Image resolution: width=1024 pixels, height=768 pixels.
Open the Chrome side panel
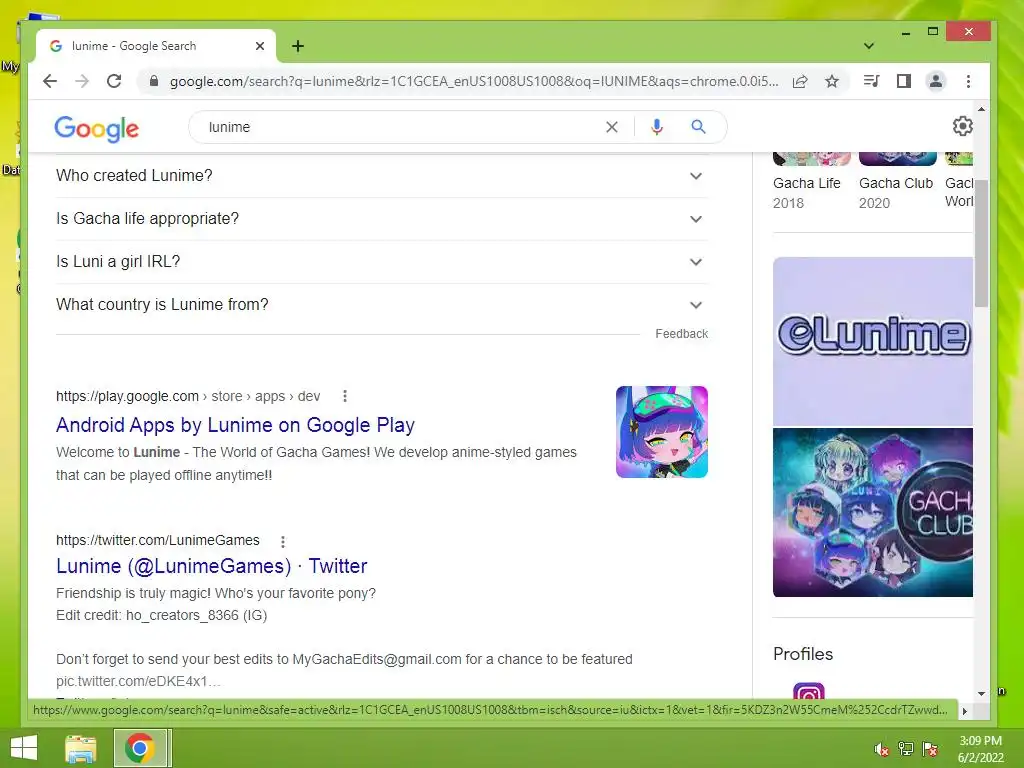pyautogui.click(x=904, y=81)
